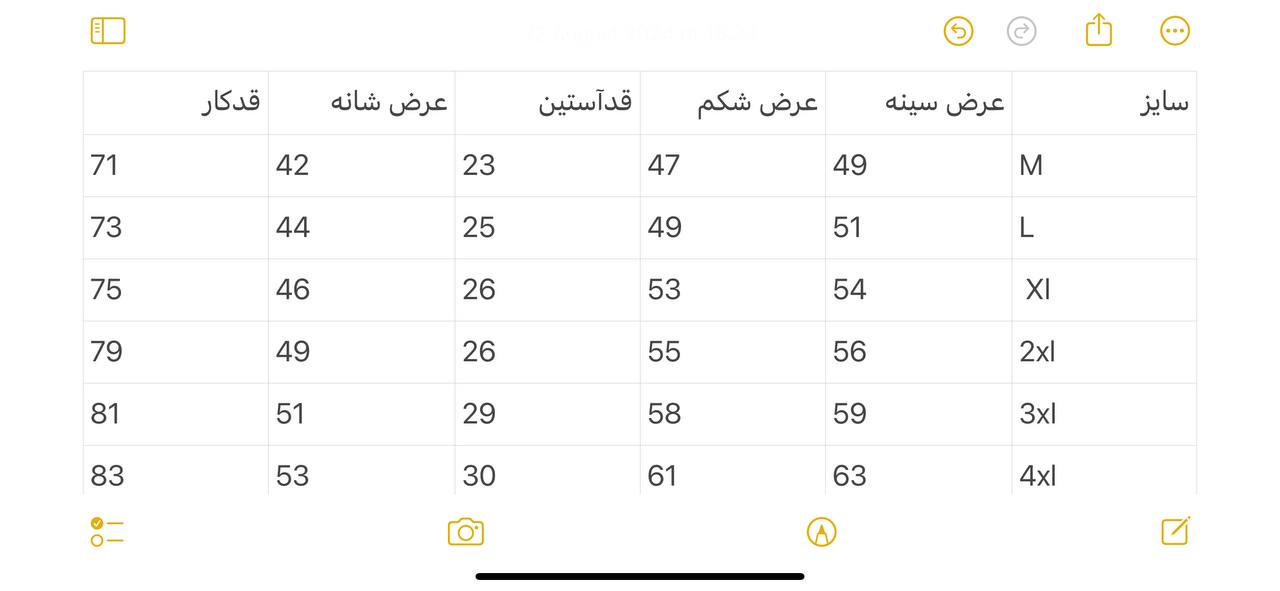Activate the markup pen icon
The height and width of the screenshot is (591, 1280).
[x=821, y=531]
